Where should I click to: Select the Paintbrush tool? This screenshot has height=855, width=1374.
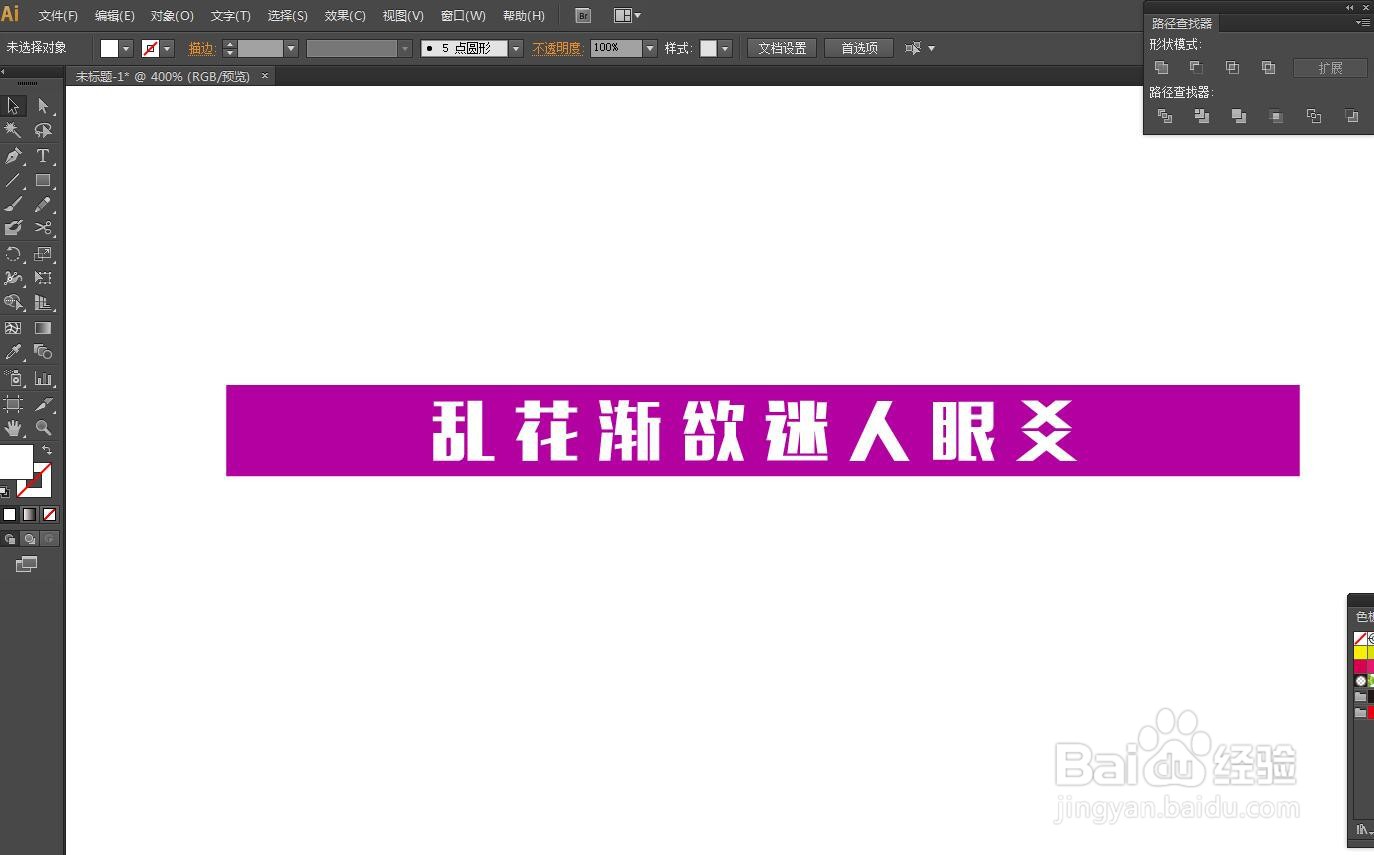13,205
